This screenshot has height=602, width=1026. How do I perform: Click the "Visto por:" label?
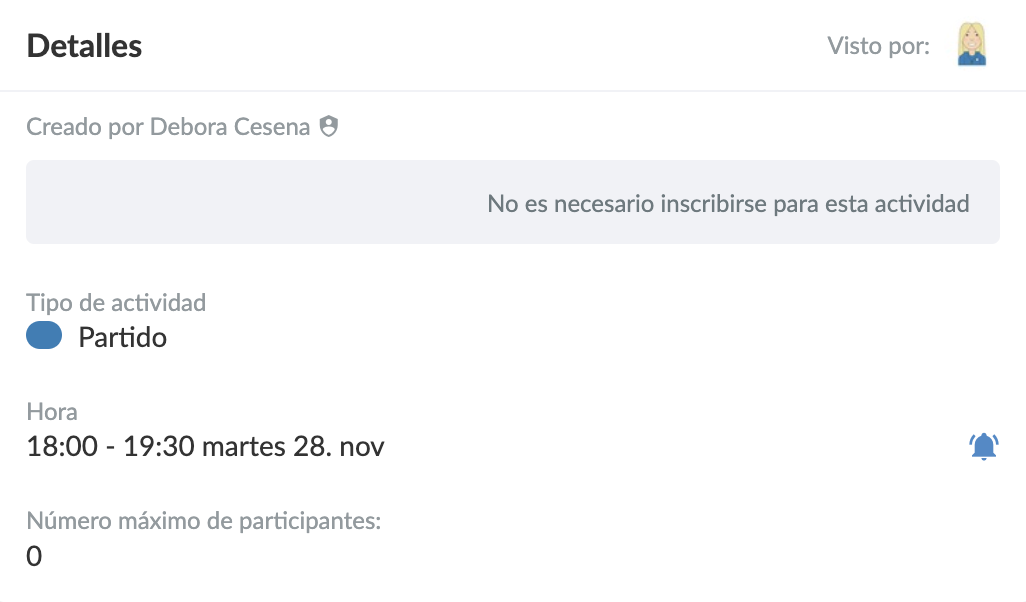[x=878, y=46]
